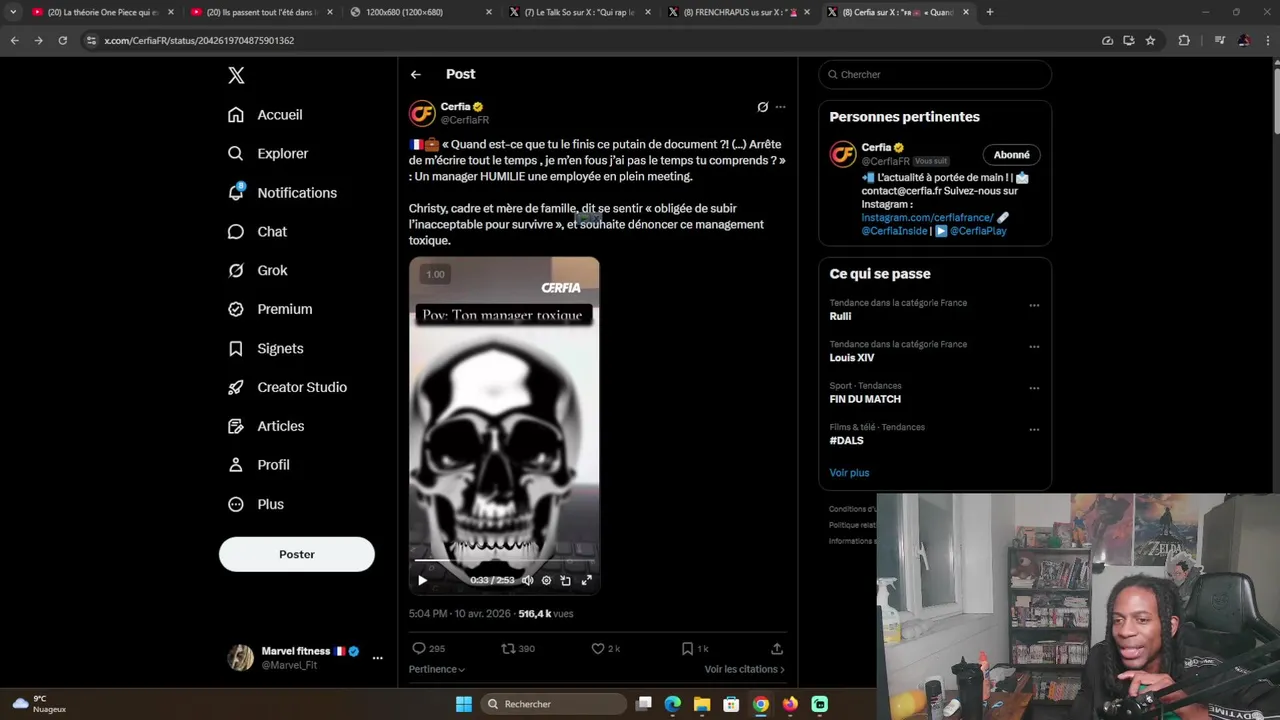Reload the page
The image size is (1280, 720).
tap(62, 41)
